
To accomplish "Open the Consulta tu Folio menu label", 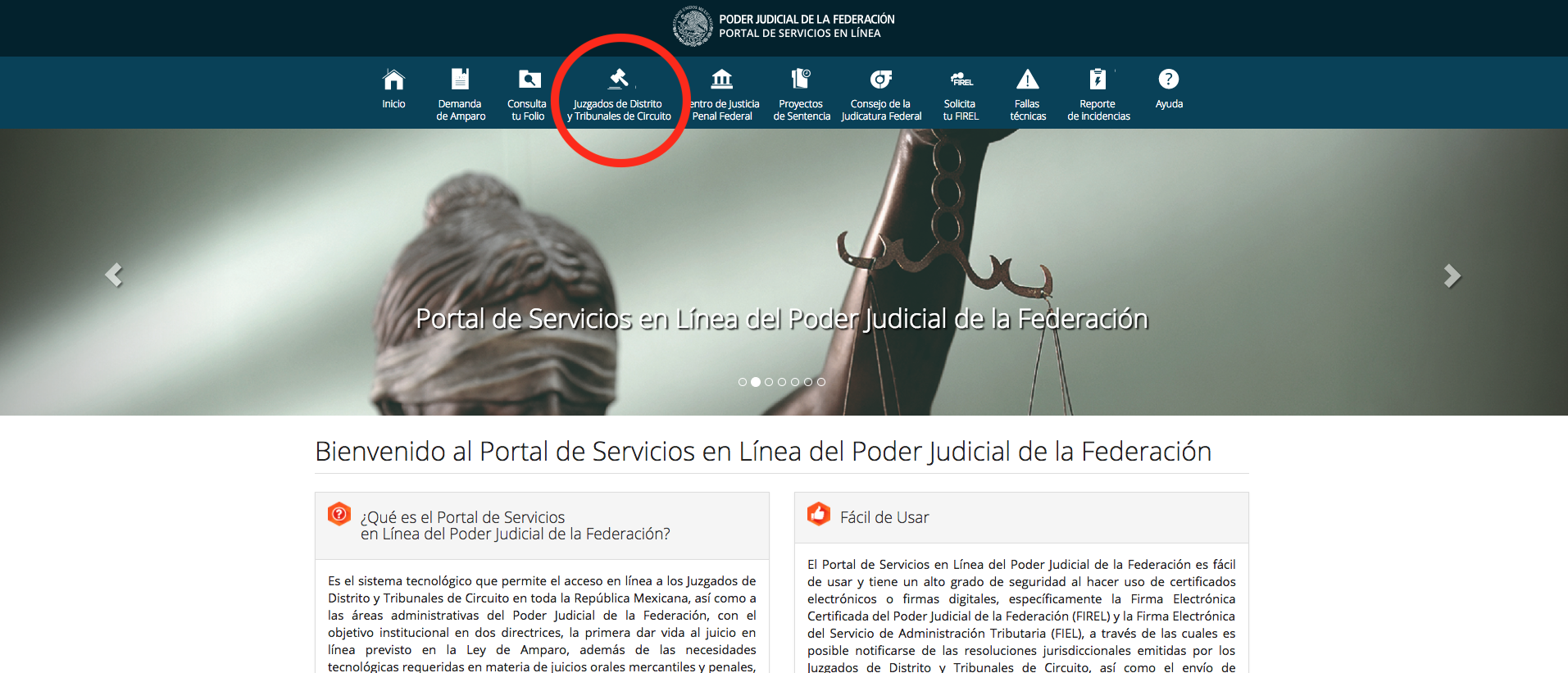I will 527,110.
